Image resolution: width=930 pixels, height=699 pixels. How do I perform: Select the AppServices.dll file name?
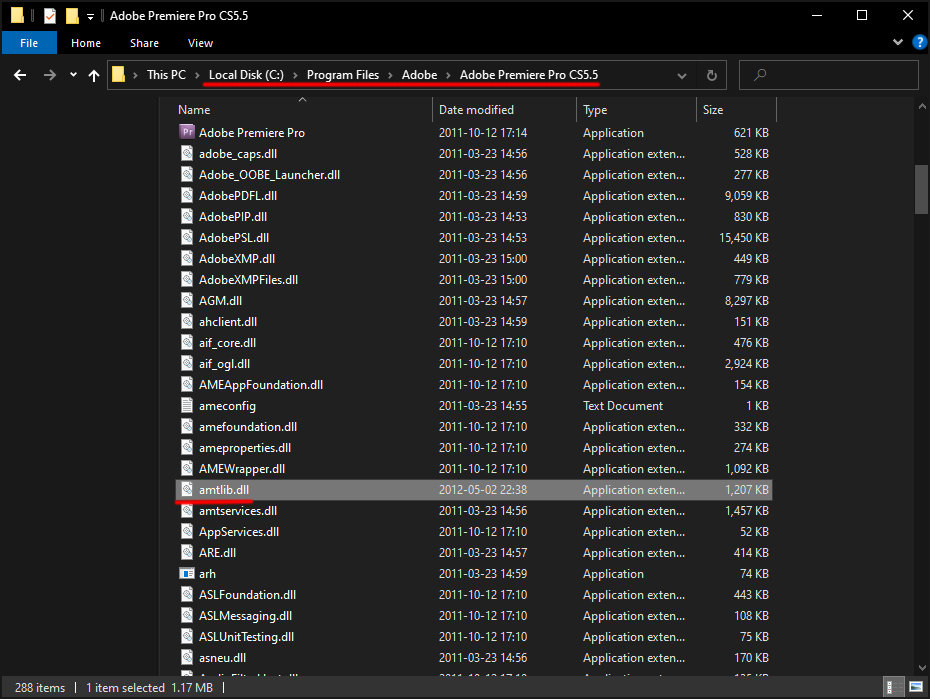[239, 532]
